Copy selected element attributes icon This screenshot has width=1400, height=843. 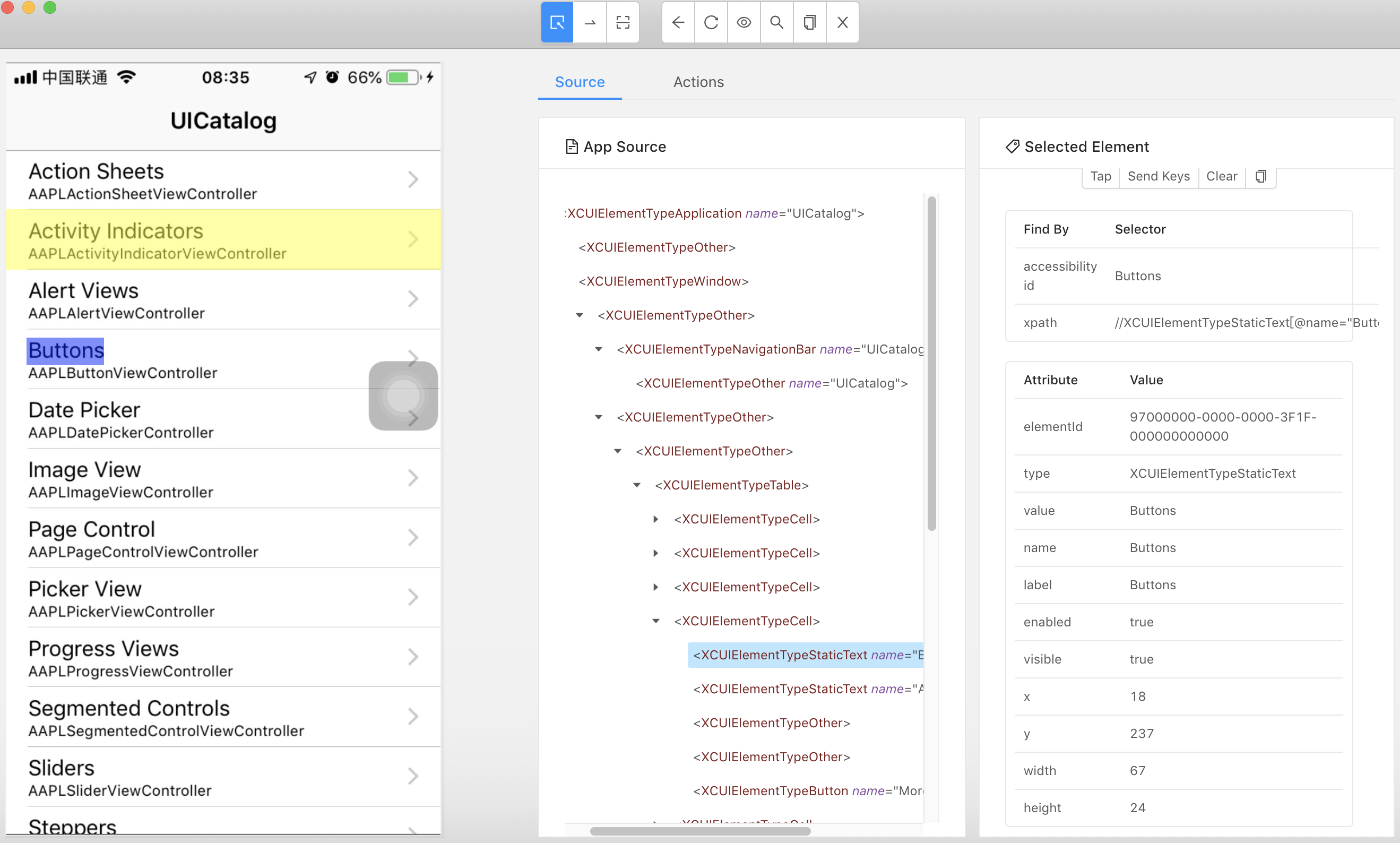pos(1260,176)
